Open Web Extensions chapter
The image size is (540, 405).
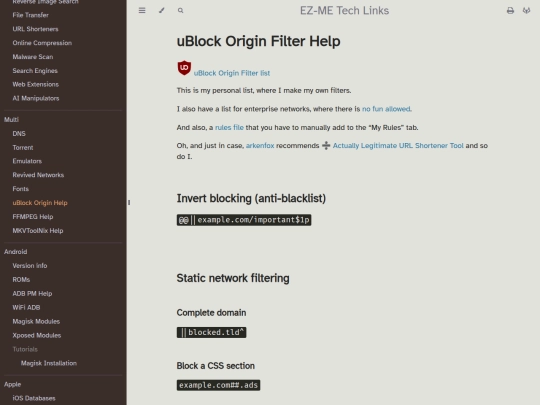click(35, 84)
